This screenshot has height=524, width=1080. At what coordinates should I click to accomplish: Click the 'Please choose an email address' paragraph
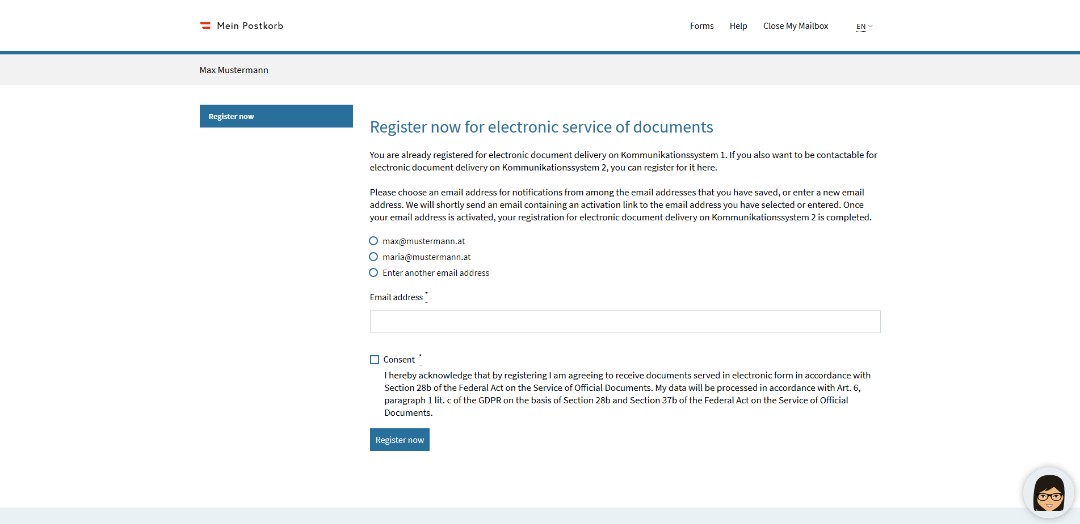tap(621, 205)
